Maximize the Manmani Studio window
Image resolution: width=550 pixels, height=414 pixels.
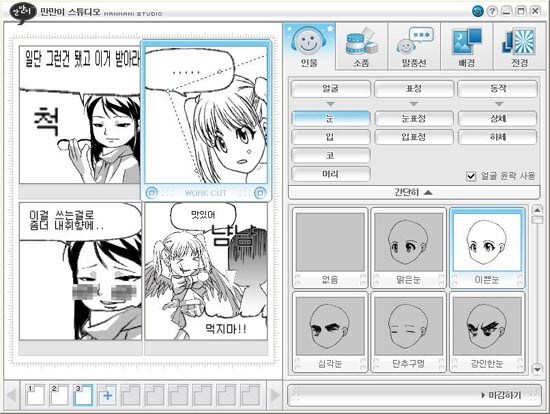521,11
